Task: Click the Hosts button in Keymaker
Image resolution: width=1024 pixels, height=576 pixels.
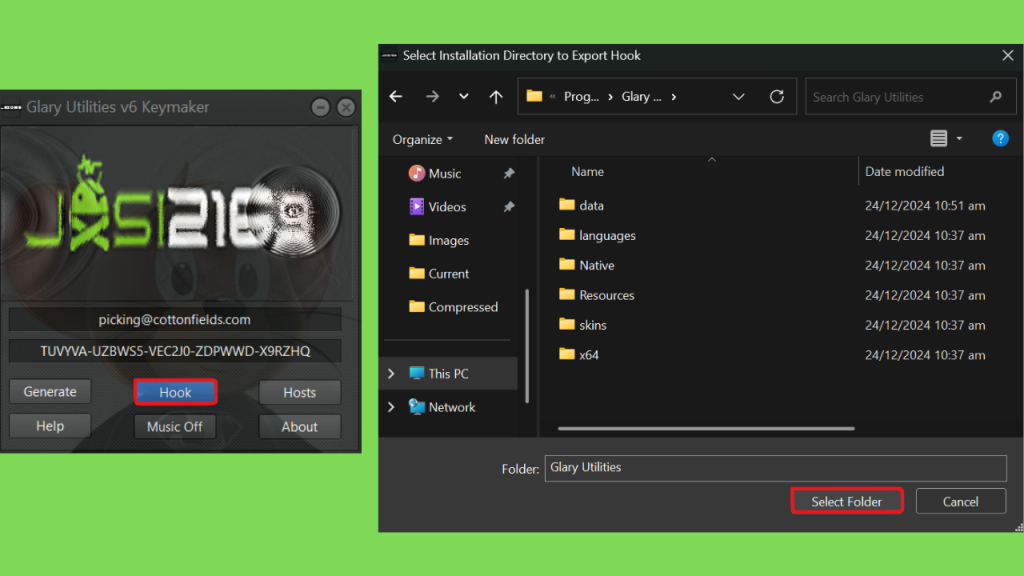Action: [300, 392]
